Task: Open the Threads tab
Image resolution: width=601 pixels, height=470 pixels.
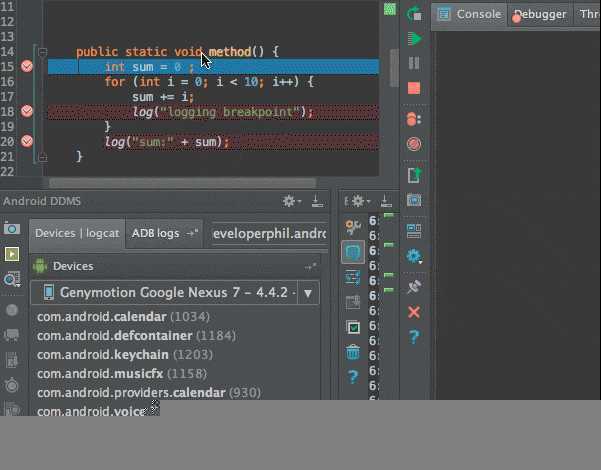Action: 587,15
